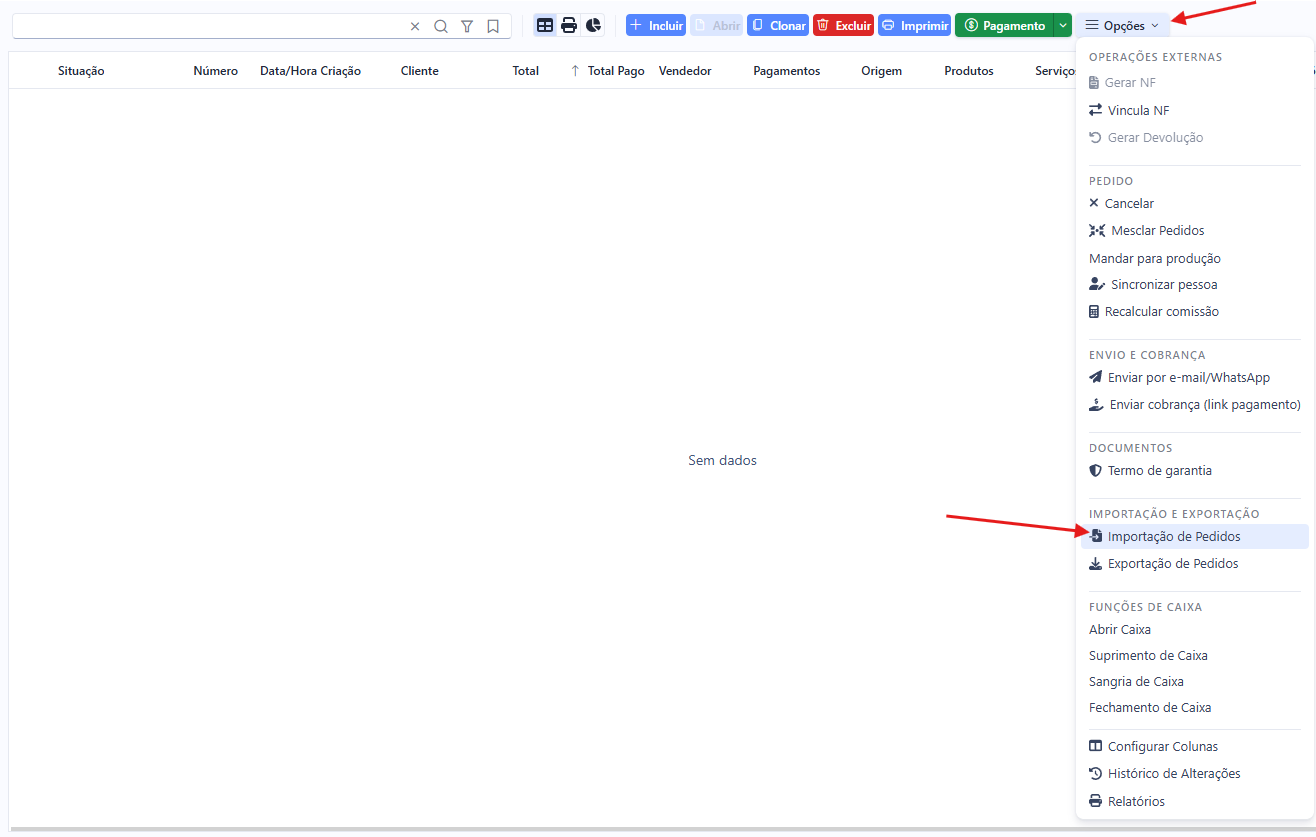Click the Vendedor column header

[685, 71]
